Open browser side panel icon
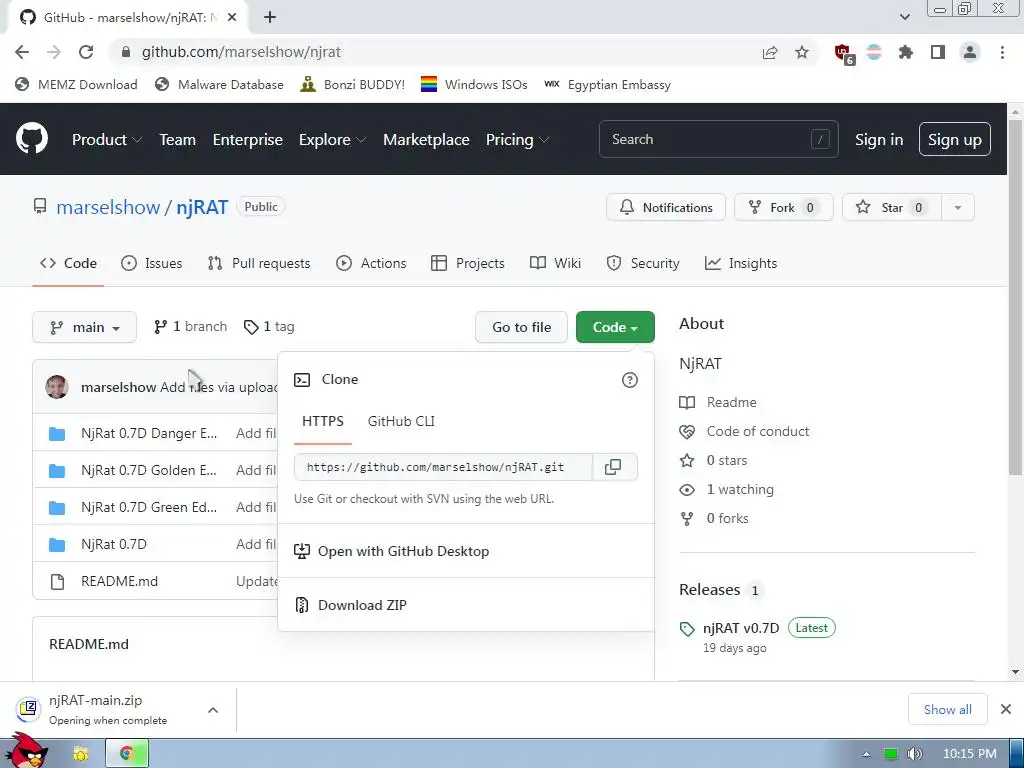 click(938, 52)
